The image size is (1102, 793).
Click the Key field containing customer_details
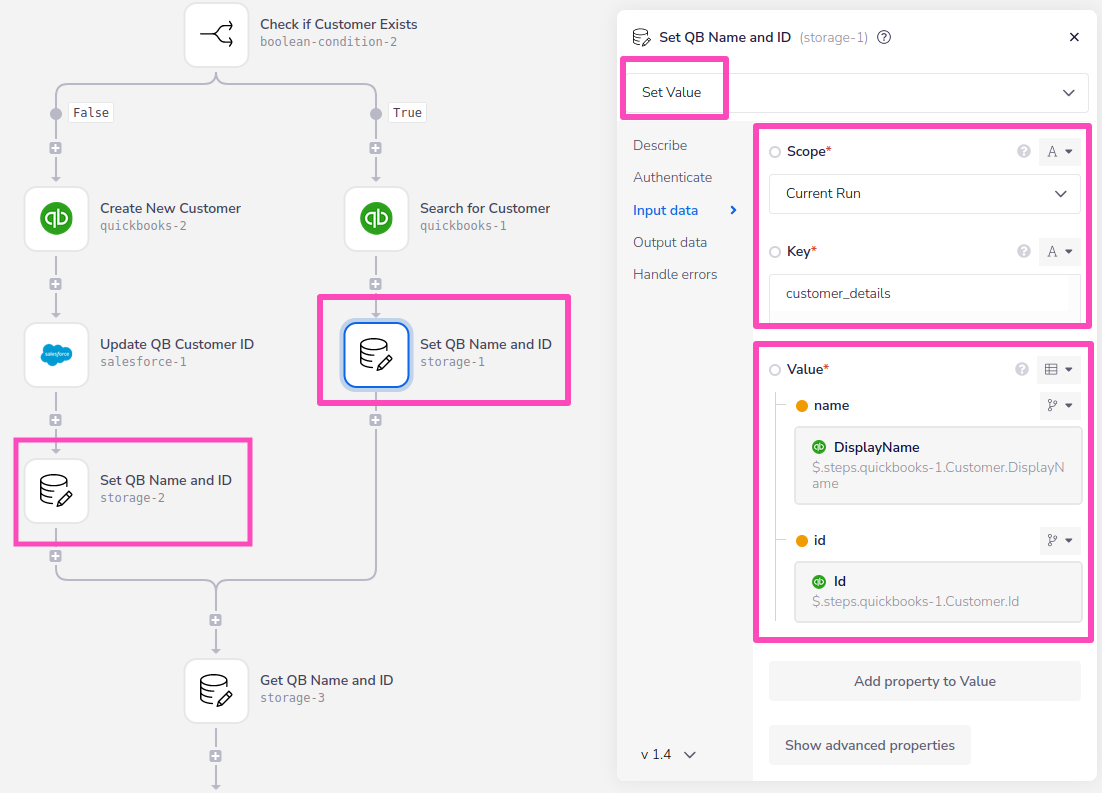924,294
